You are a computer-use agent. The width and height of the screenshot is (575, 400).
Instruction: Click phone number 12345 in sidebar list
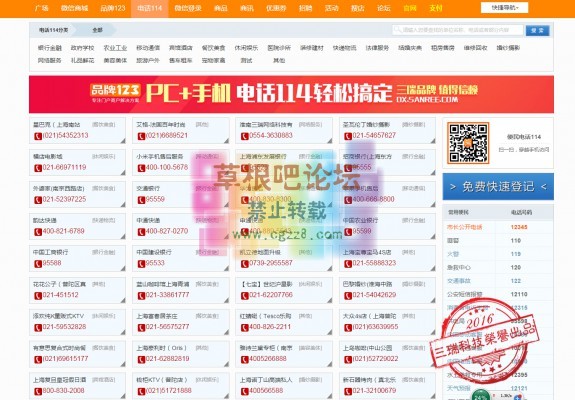[519, 227]
